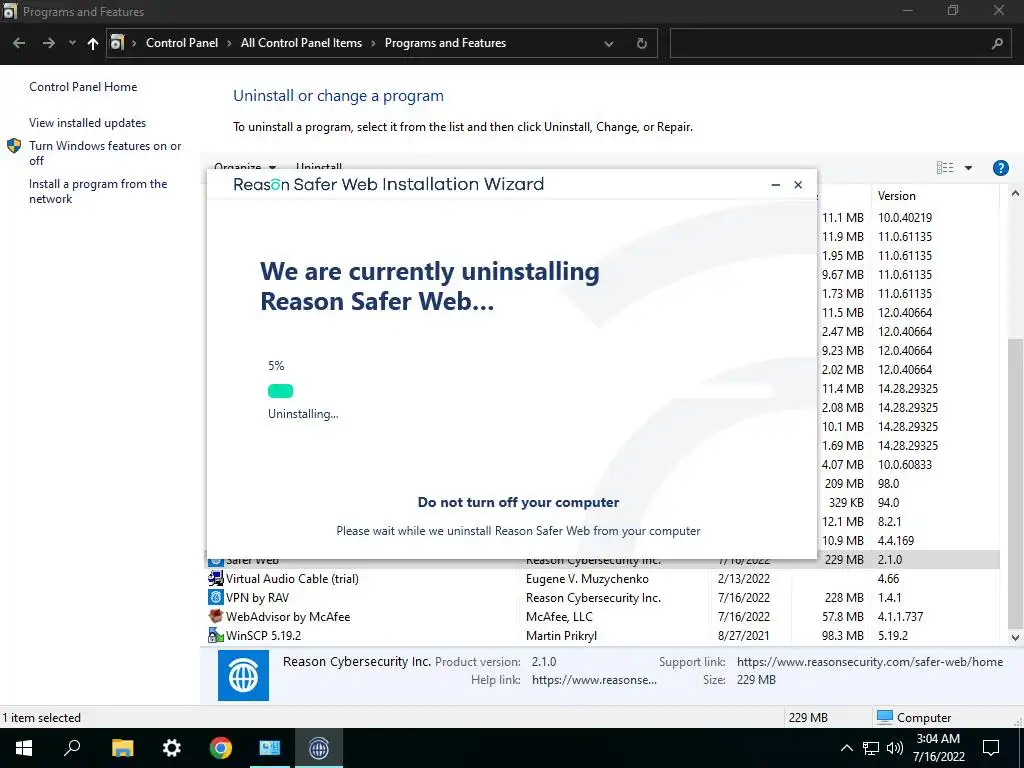1024x768 pixels.
Task: Open the Help link URL in details pane
Action: (x=594, y=680)
